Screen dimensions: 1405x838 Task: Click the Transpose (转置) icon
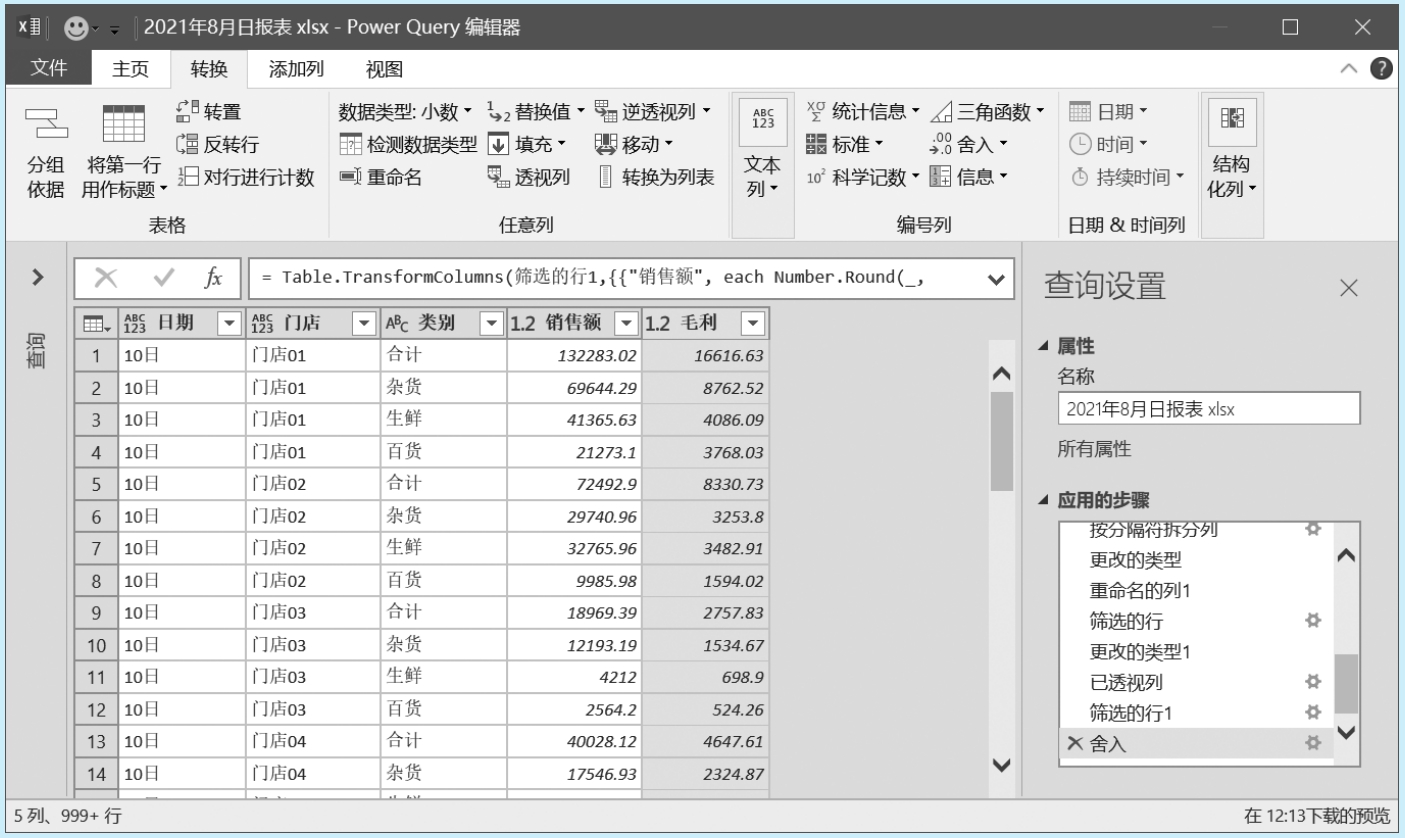pos(187,112)
